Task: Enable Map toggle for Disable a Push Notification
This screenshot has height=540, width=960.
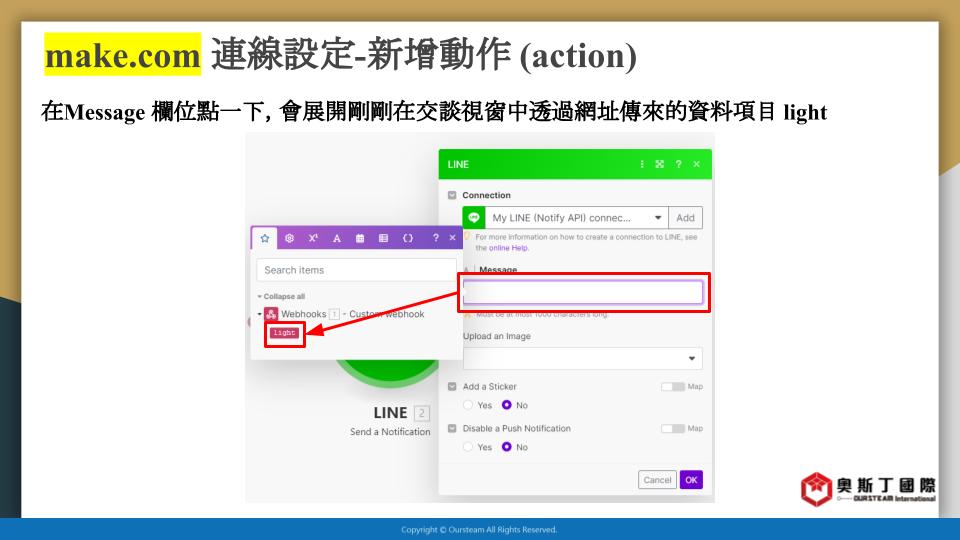Action: tap(672, 429)
